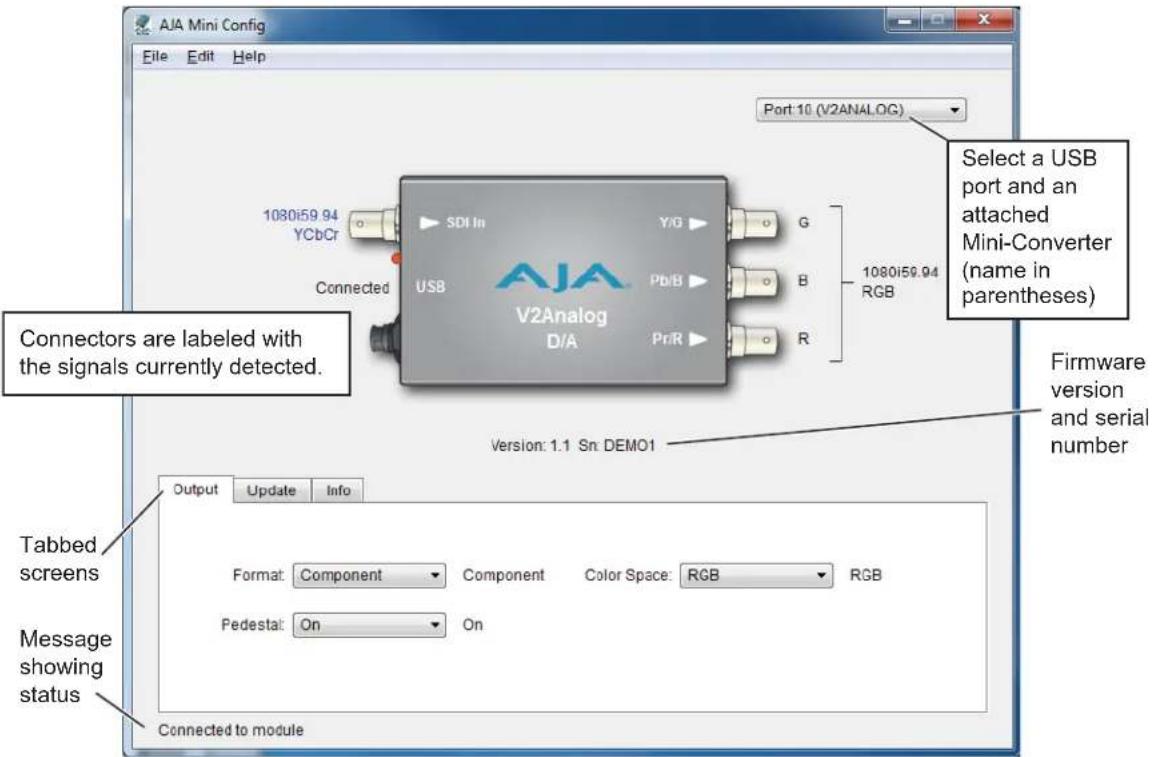Switch to the Update tab
The height and width of the screenshot is (757, 1153).
[271, 491]
